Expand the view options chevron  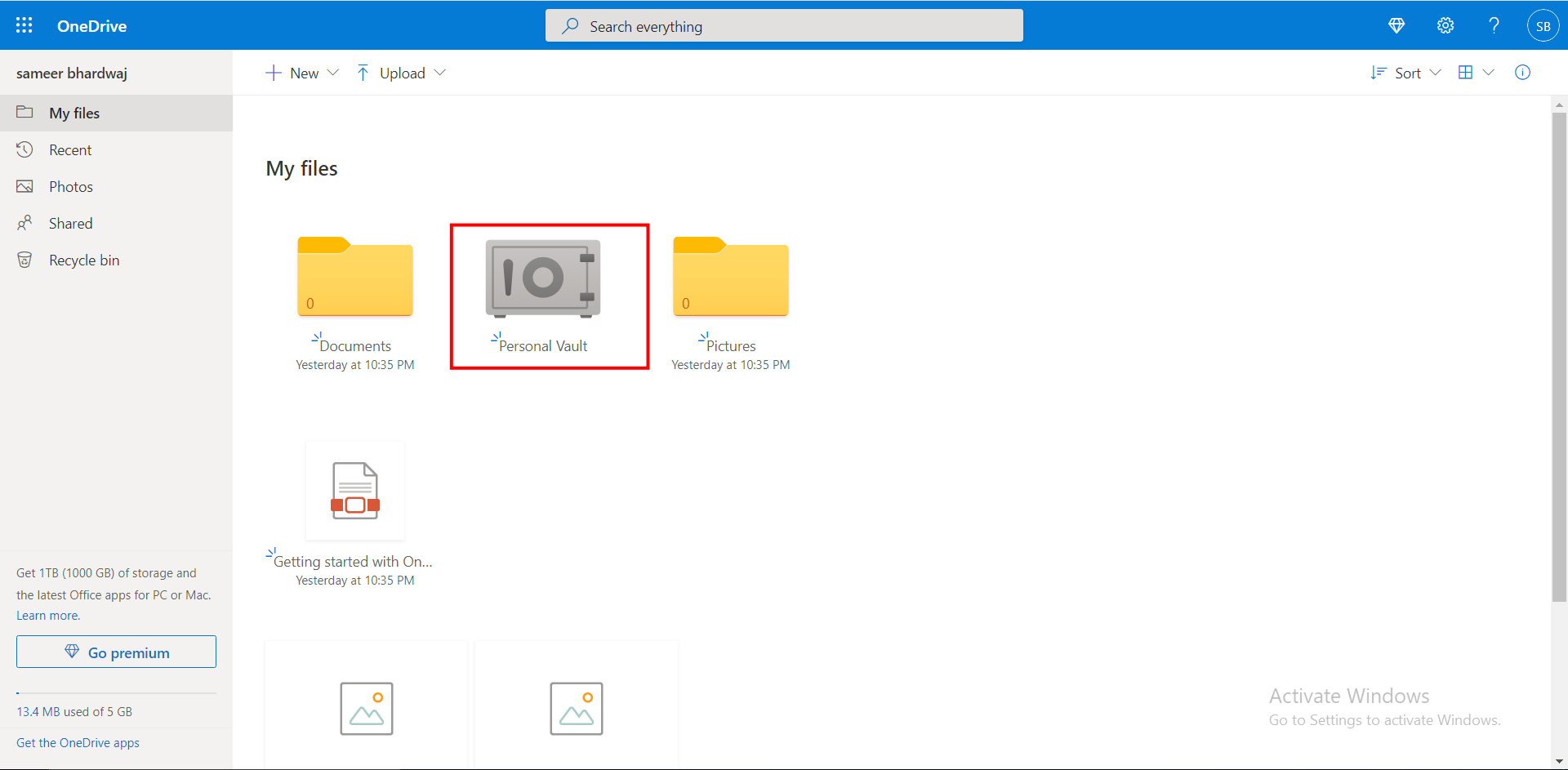[1489, 73]
